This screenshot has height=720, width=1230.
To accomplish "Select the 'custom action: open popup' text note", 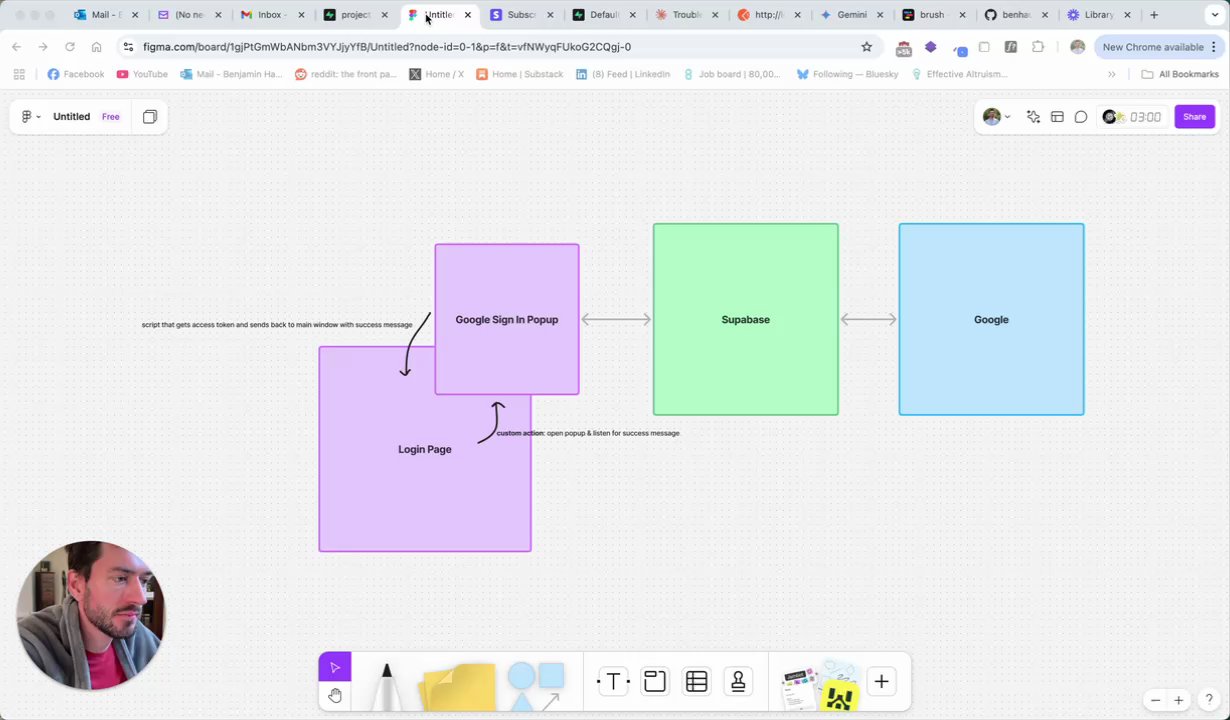I will [588, 433].
